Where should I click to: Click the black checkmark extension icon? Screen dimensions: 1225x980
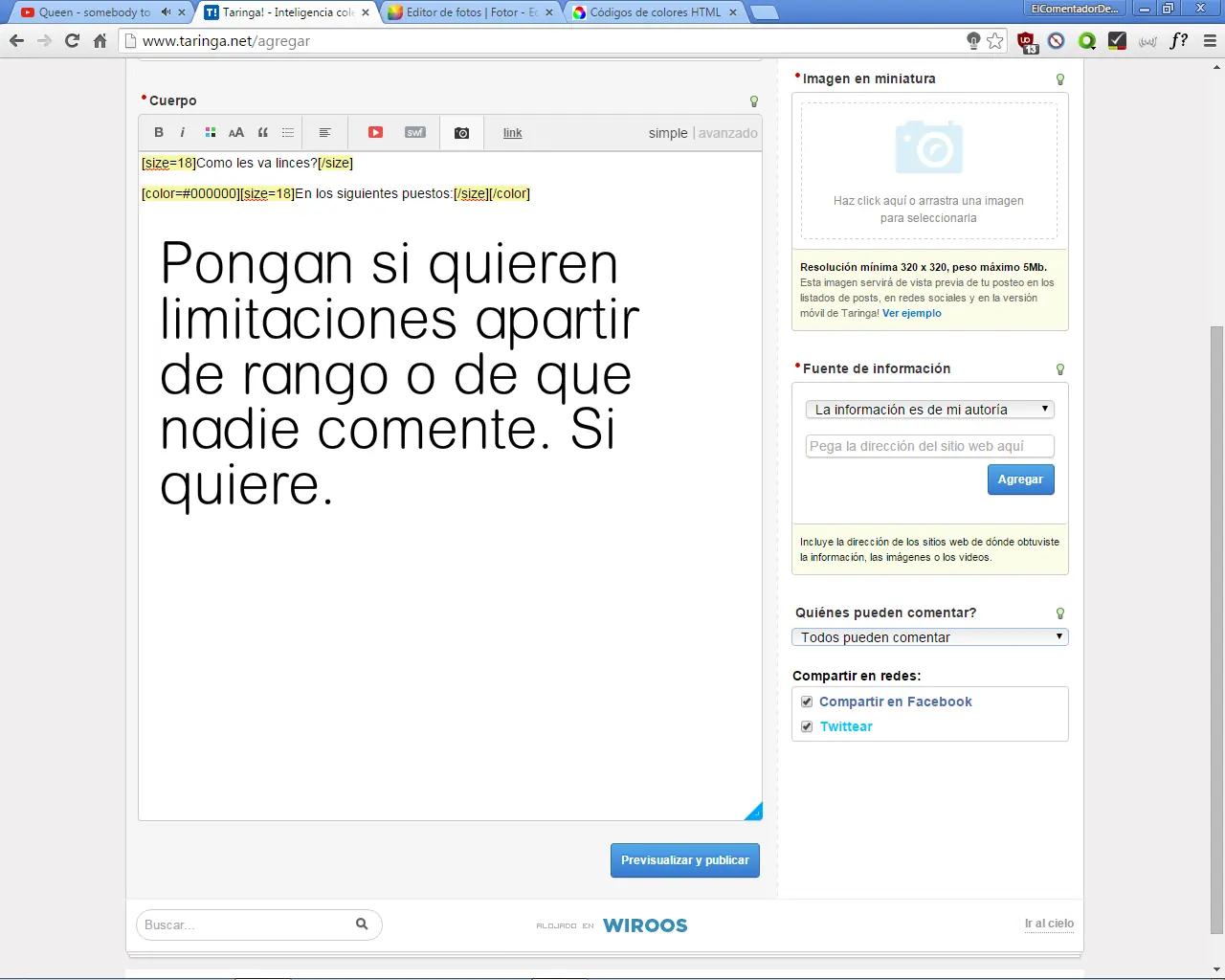click(x=1117, y=40)
